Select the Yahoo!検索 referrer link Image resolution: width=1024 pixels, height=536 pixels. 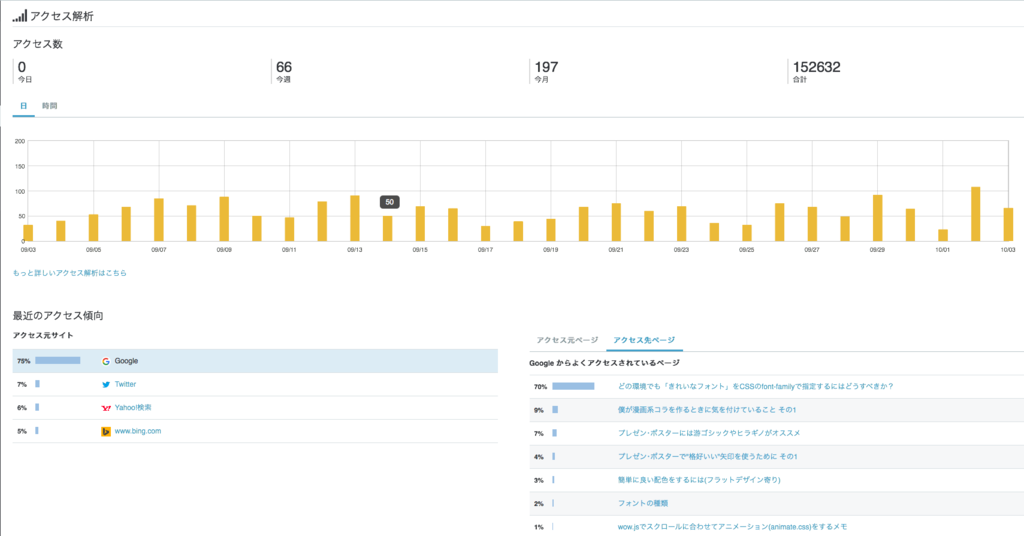coord(133,407)
